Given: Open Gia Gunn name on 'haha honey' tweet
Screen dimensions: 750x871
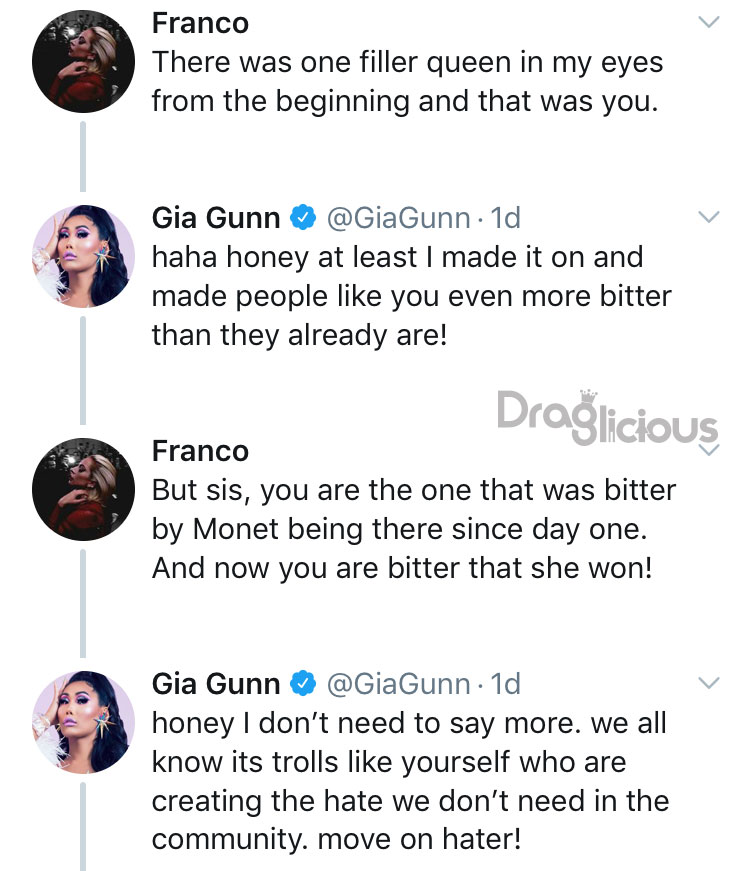Looking at the screenshot, I should (216, 218).
